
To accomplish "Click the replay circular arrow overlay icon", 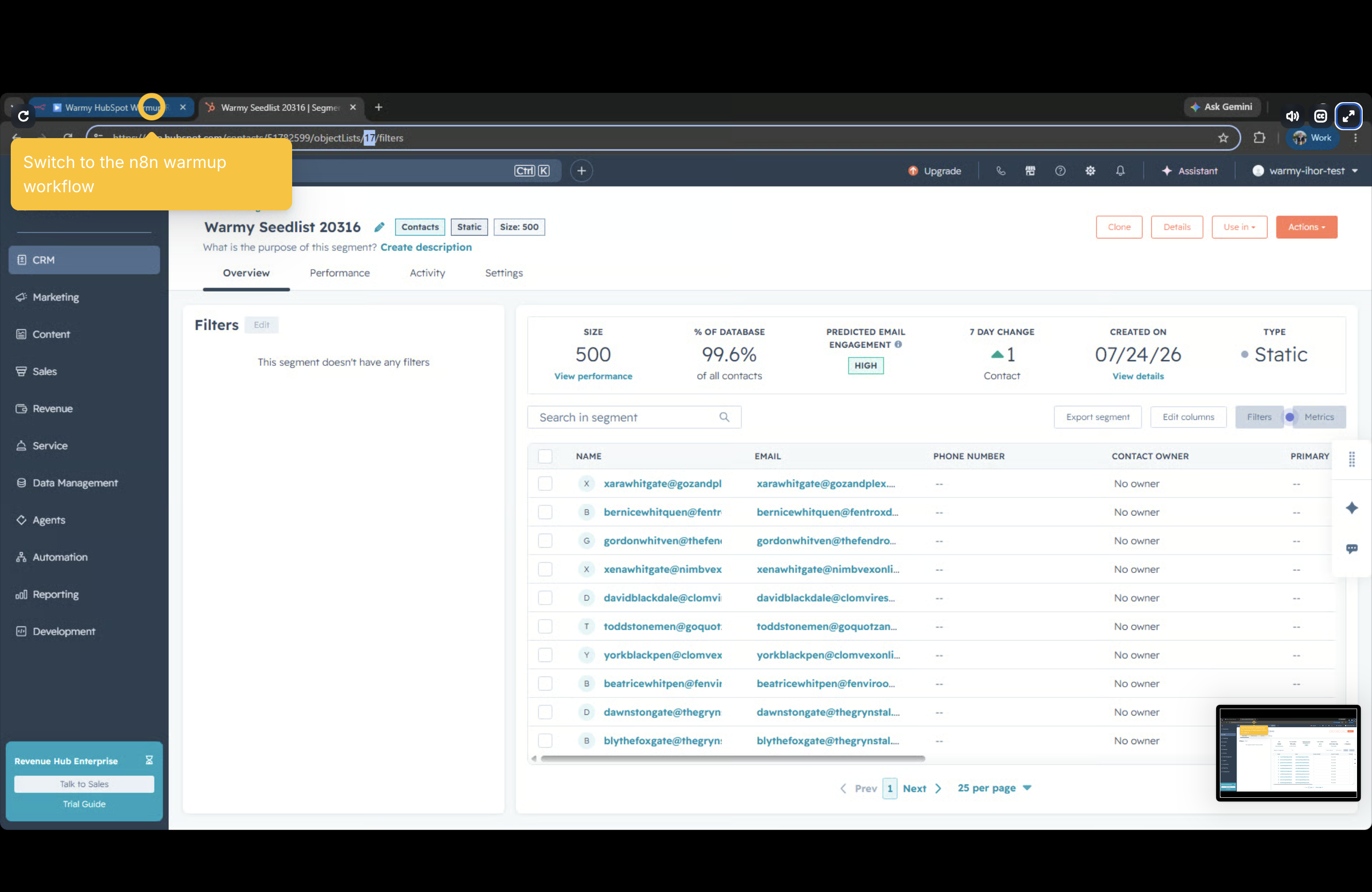I will (x=23, y=116).
